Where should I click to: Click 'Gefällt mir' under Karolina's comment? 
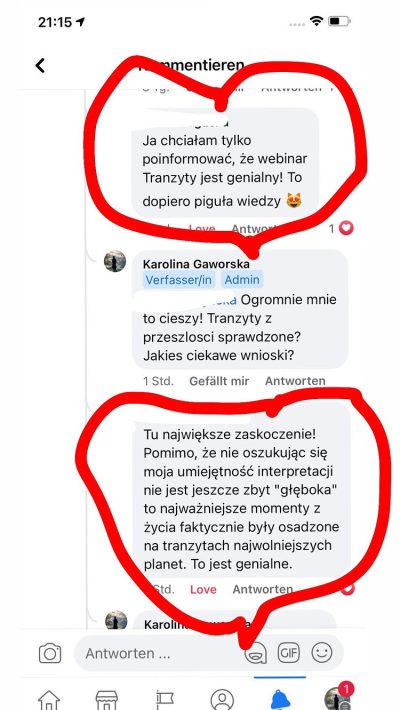coord(219,381)
